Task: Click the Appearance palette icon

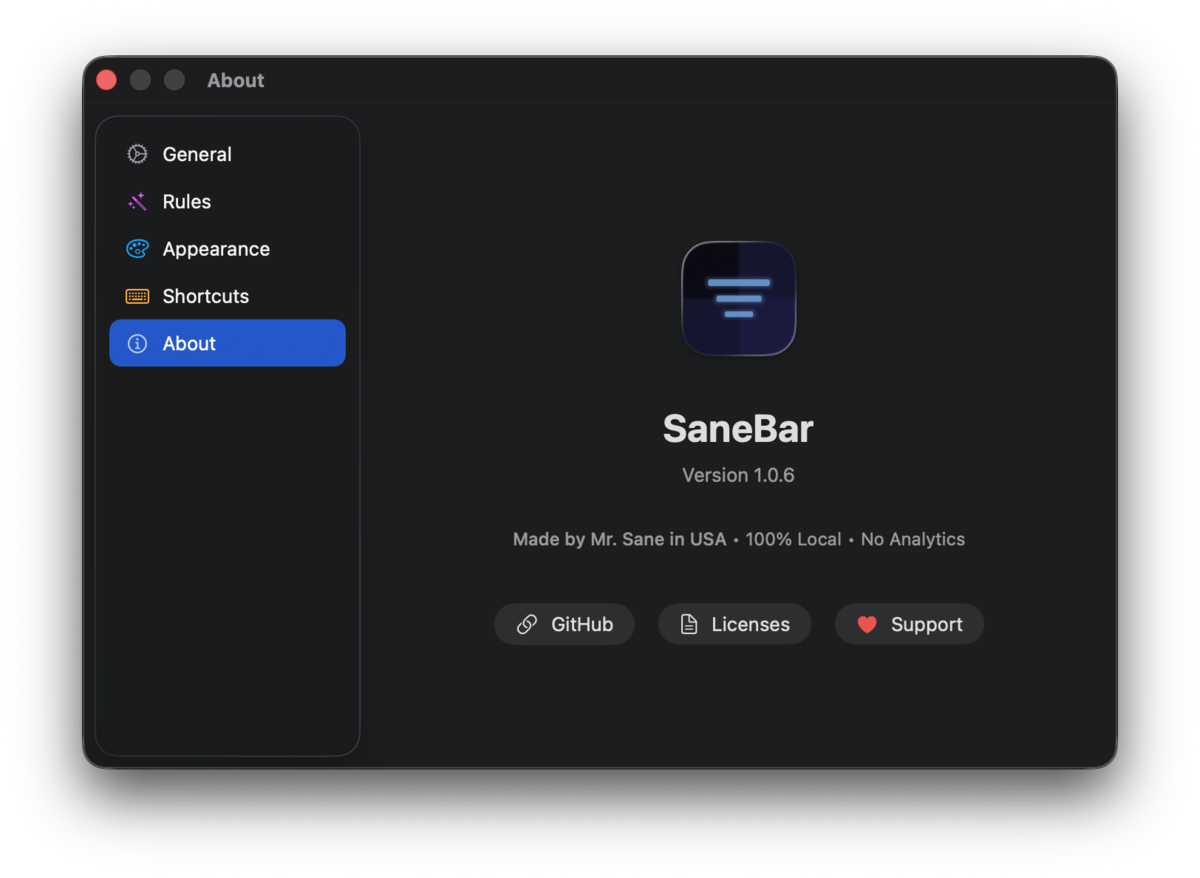Action: pos(137,249)
